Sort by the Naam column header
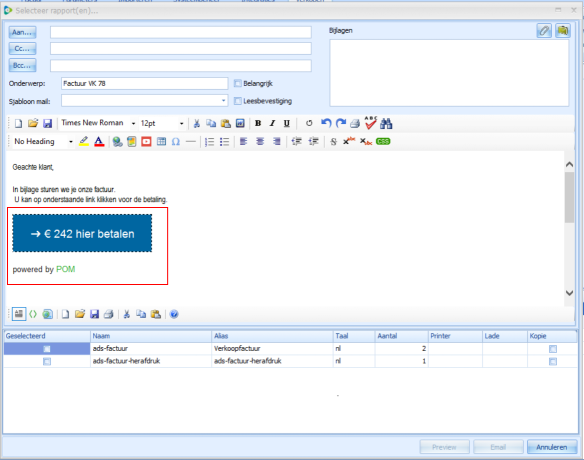The width and height of the screenshot is (584, 460). click(151, 336)
